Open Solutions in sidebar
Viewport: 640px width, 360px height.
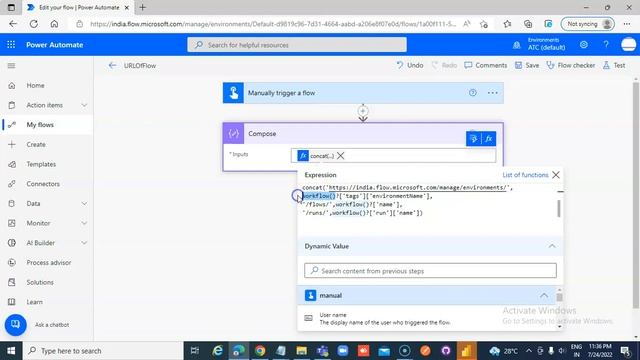(x=40, y=282)
